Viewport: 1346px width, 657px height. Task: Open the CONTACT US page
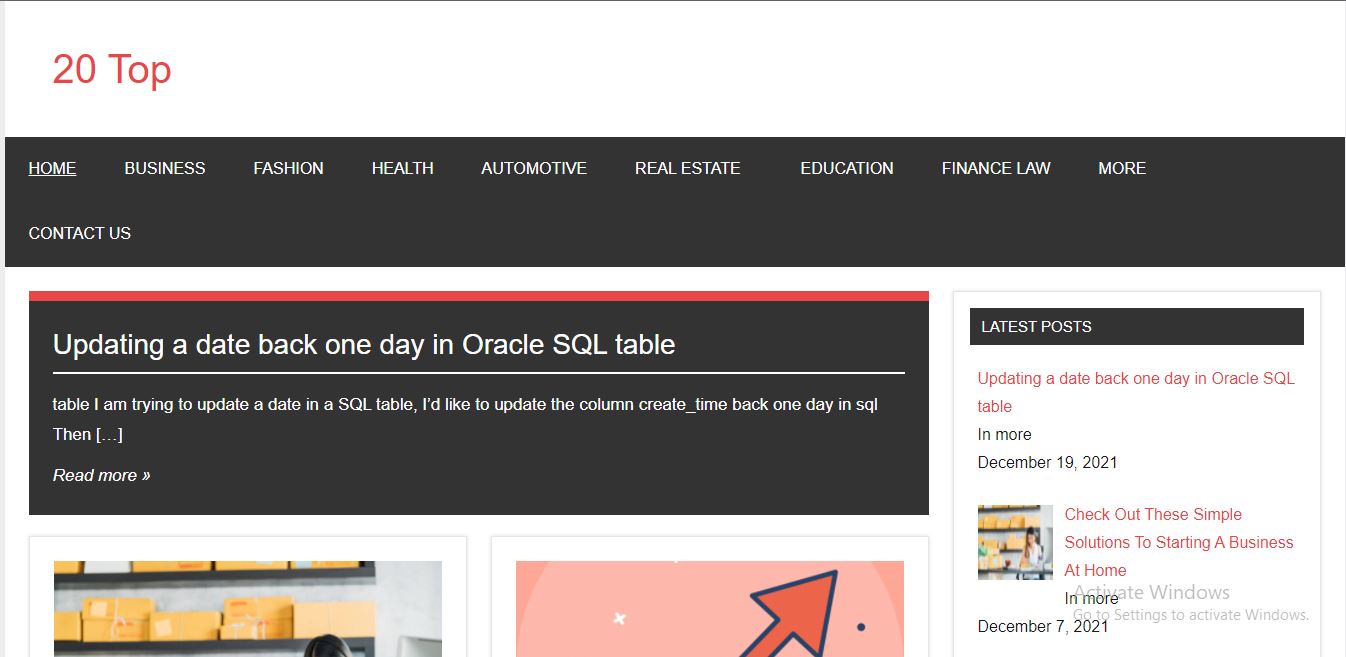(x=80, y=233)
